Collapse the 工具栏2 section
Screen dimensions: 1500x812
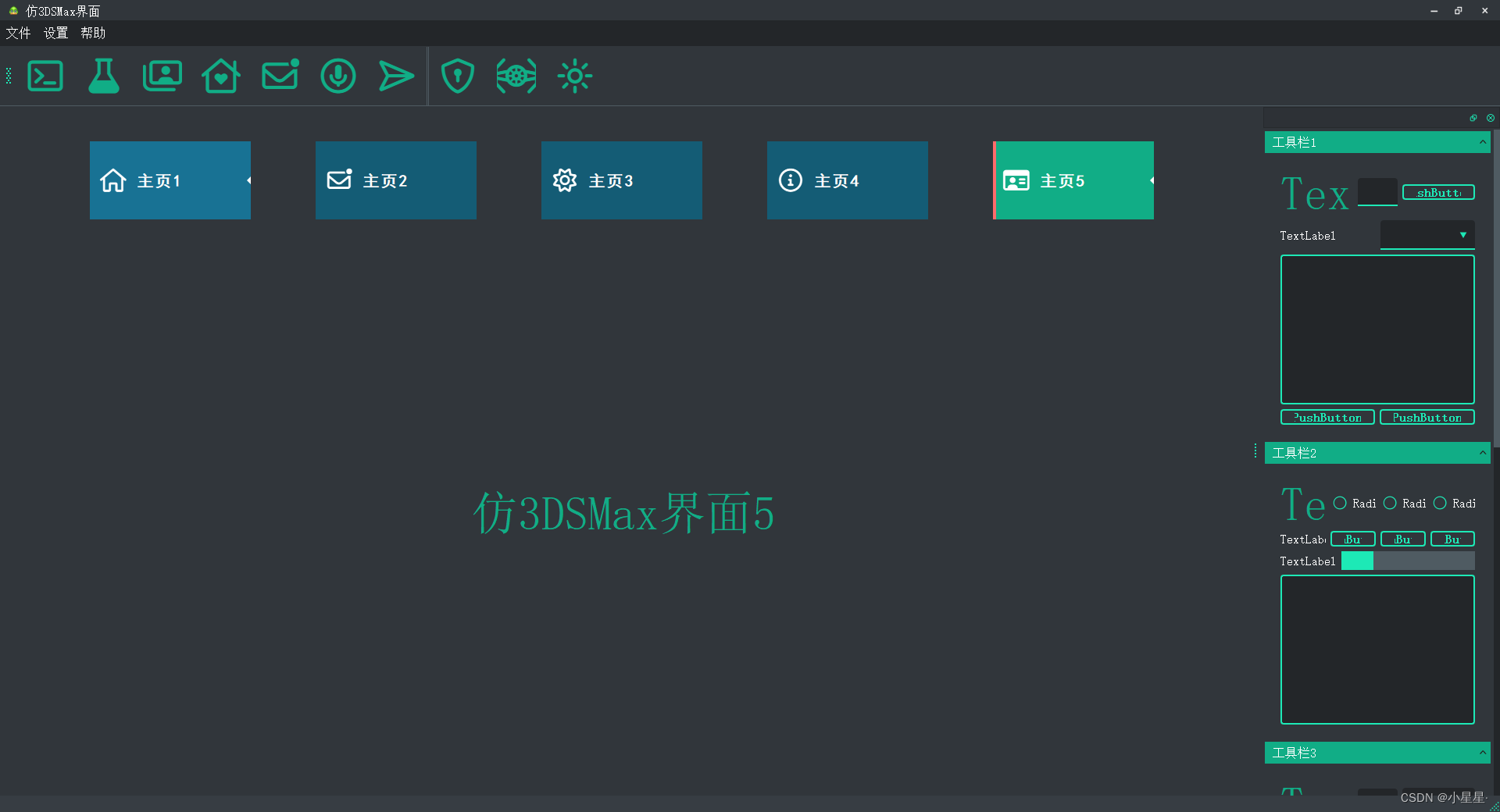(1377, 453)
